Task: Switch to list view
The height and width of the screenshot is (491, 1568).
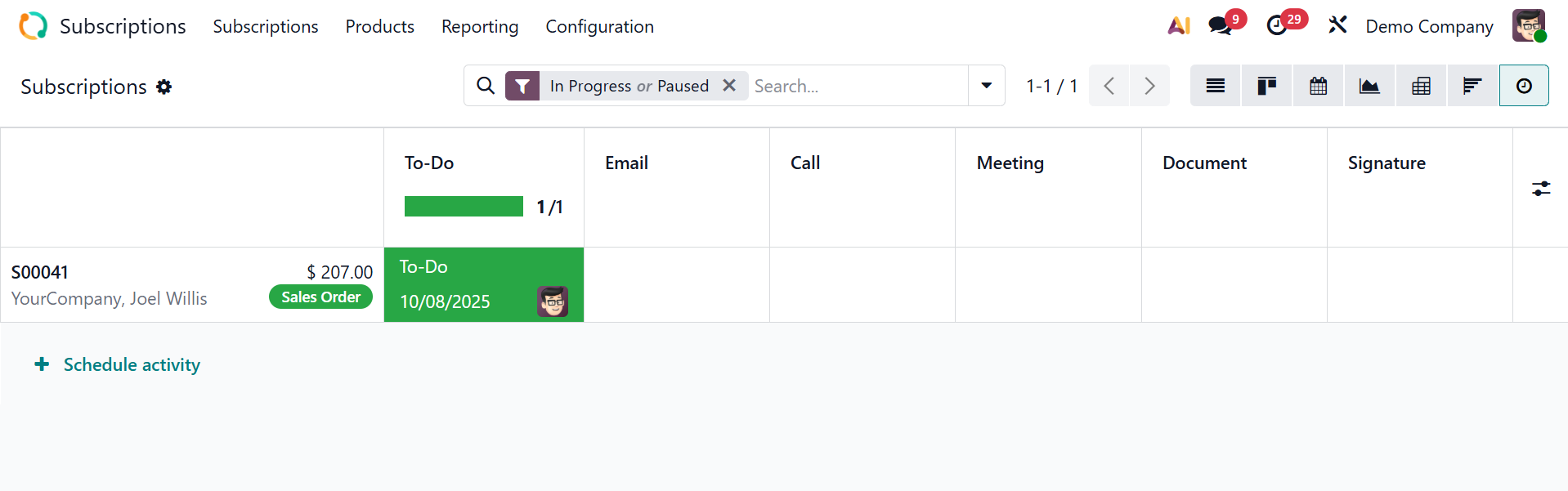Action: (1215, 86)
